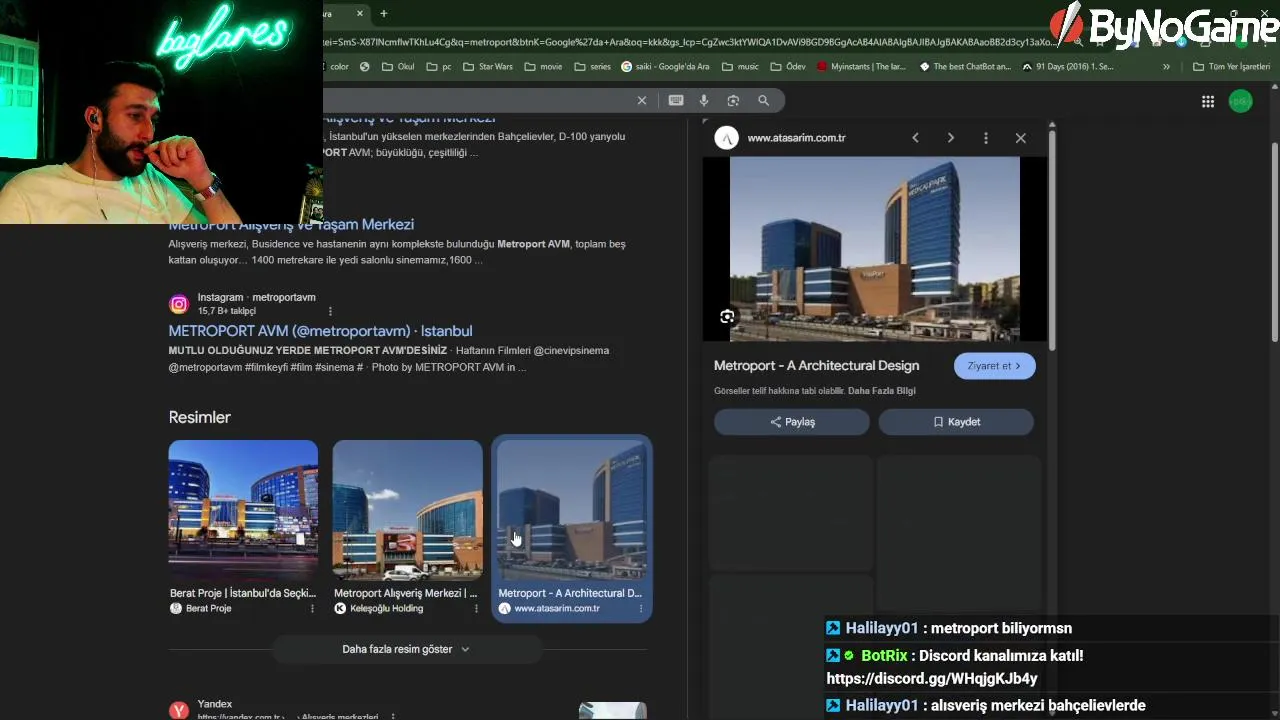Expand Daha fazla resim göster

pos(406,649)
